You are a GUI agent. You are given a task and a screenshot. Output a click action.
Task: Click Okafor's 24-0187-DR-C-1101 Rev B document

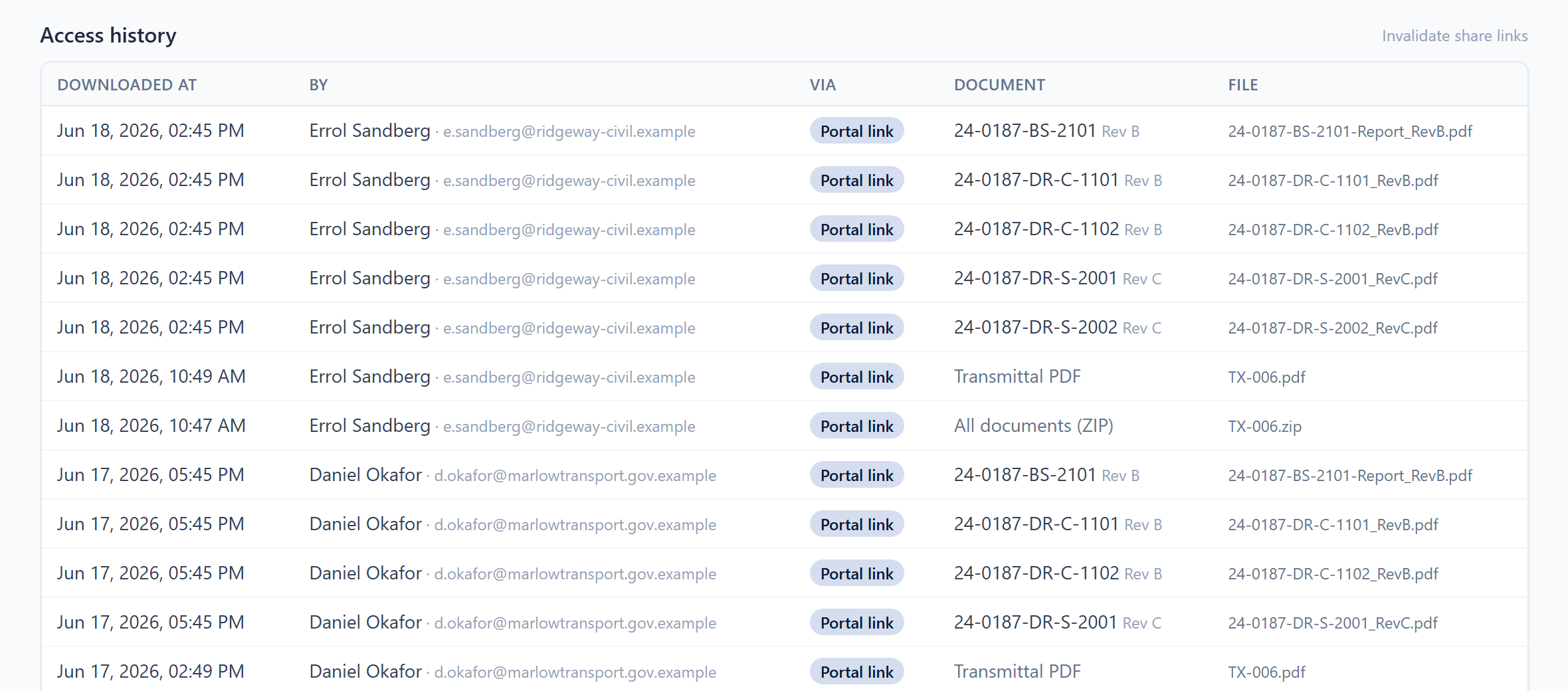[1058, 524]
